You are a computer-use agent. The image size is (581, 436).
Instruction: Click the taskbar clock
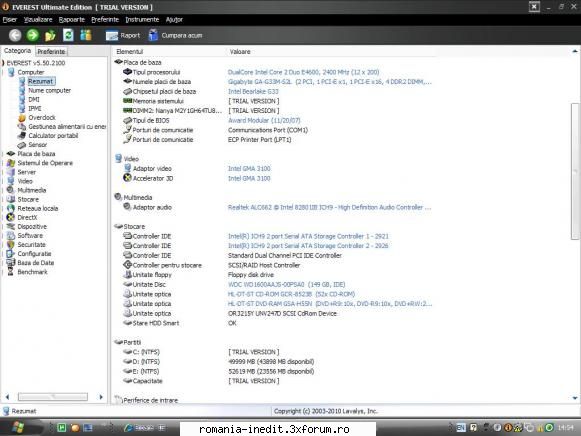coord(565,428)
